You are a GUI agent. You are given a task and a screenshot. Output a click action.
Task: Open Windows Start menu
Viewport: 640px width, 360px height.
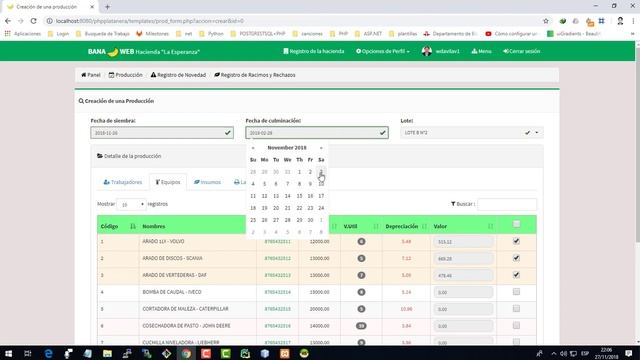[8, 353]
